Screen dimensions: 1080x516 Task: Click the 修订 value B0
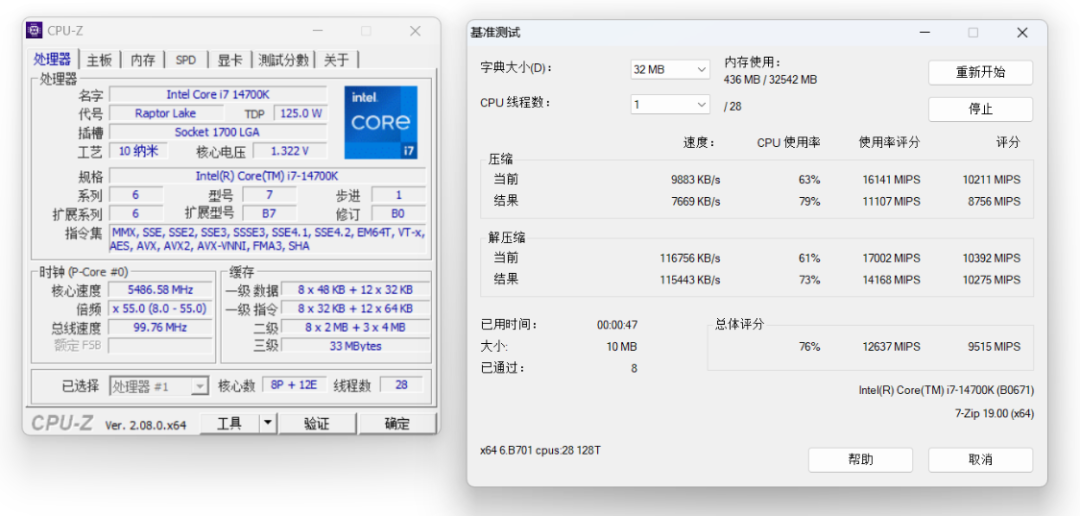[x=398, y=214]
